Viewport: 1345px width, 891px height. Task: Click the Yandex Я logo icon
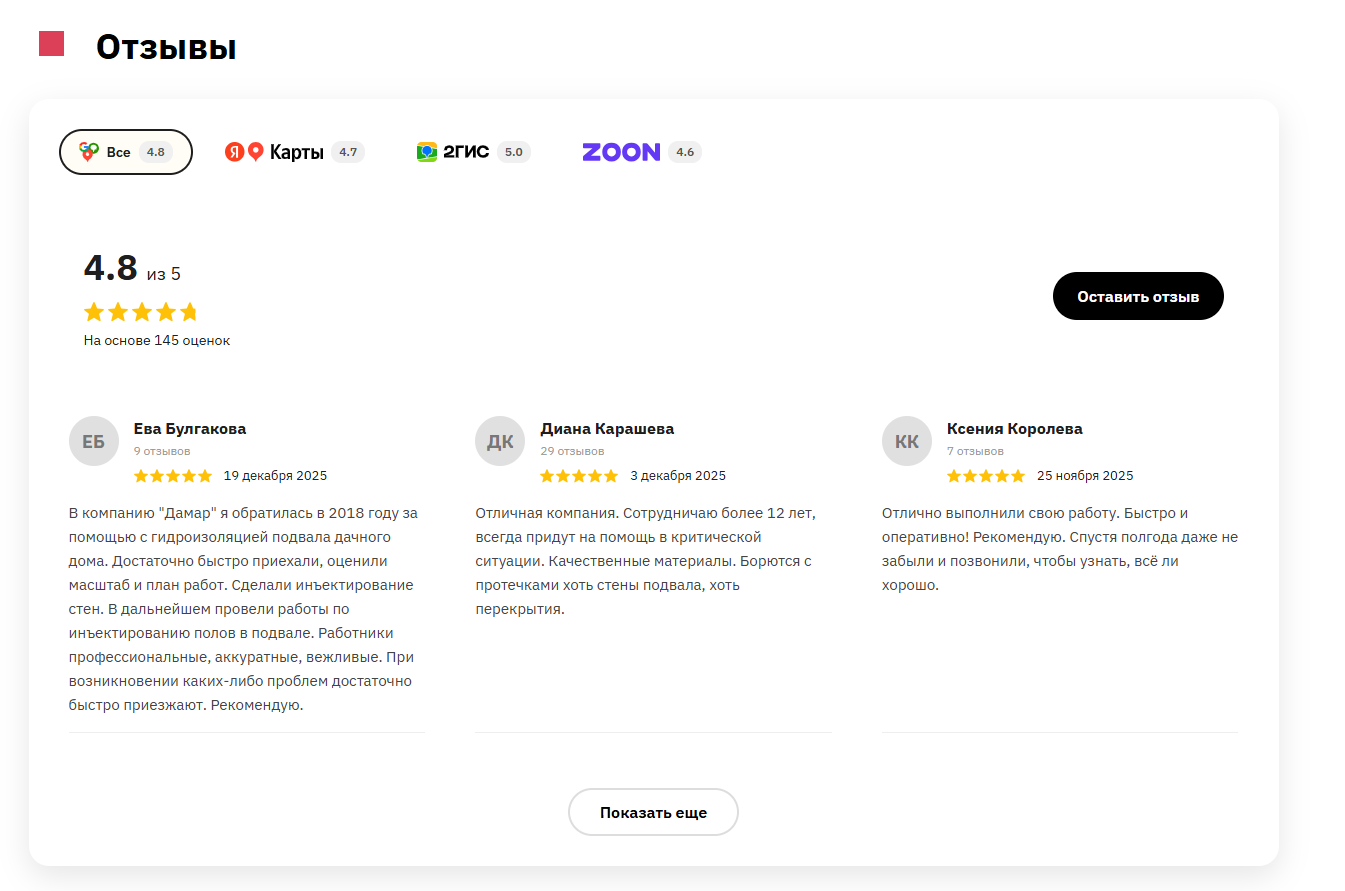(x=235, y=152)
